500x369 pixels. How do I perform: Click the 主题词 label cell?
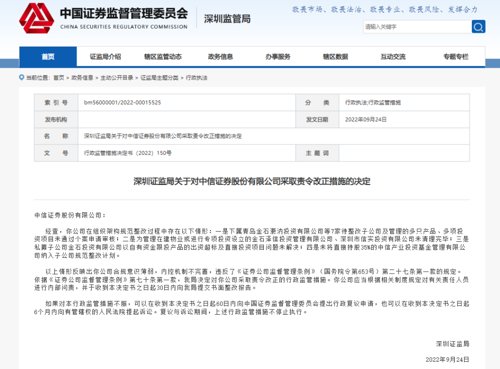click(317, 153)
